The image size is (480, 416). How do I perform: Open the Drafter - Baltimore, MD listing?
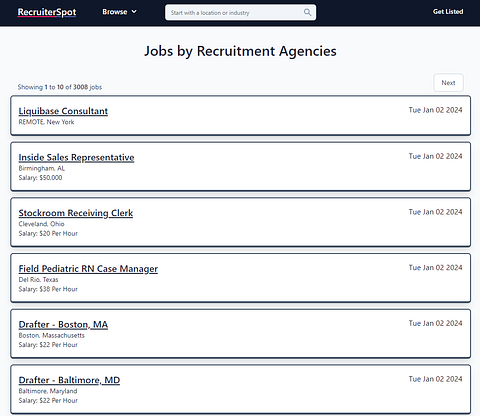click(x=69, y=380)
